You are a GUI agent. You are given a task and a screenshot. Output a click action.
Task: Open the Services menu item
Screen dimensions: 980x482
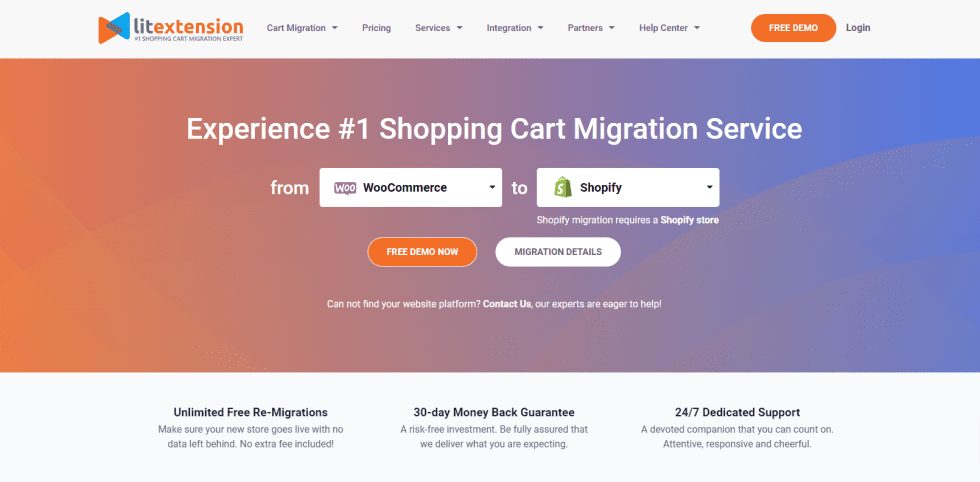[439, 28]
